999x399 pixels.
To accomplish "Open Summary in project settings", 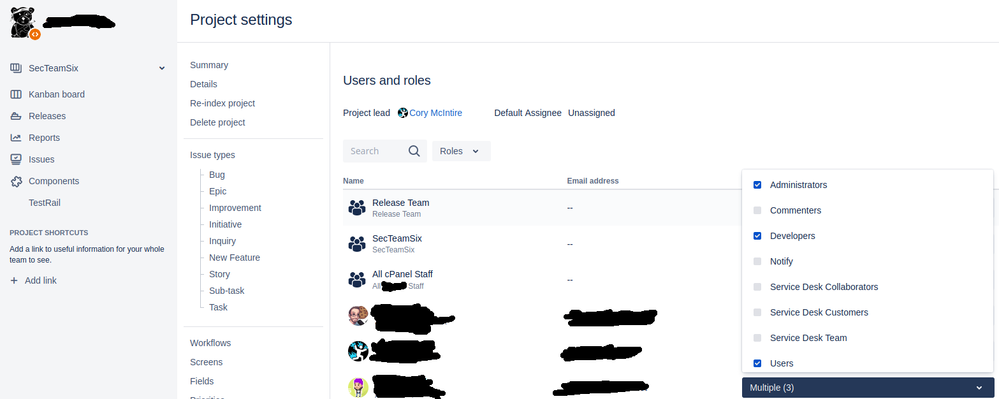I will [209, 65].
